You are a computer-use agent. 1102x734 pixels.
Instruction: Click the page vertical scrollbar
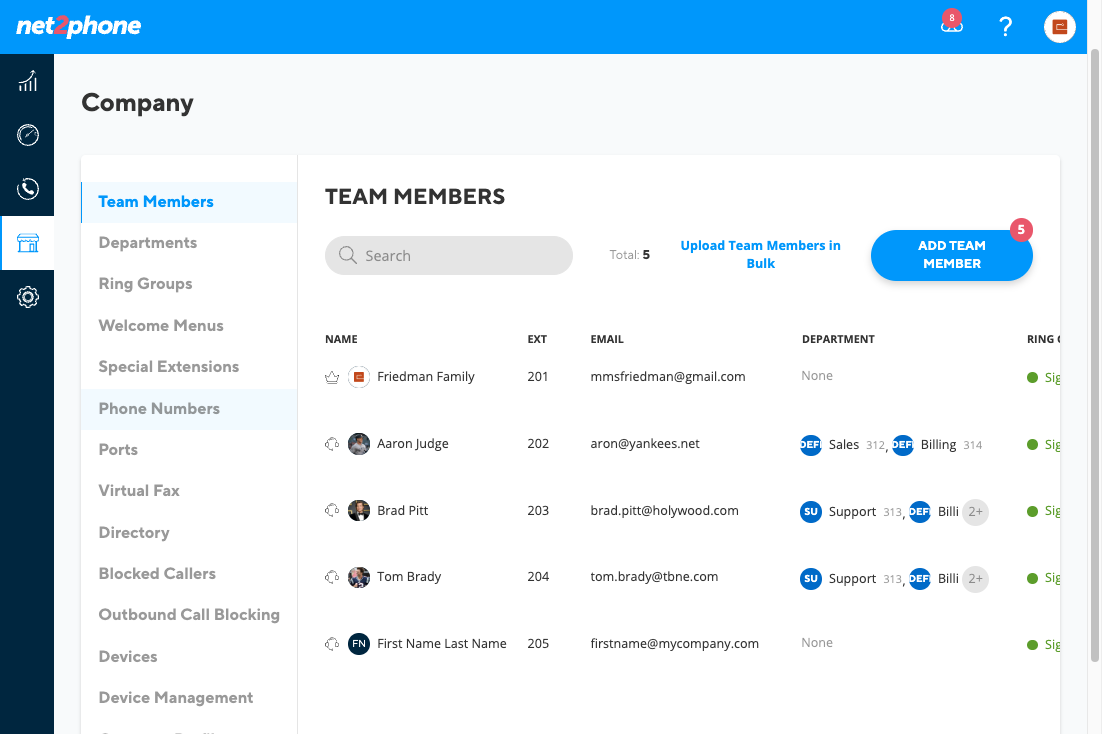tap(1094, 355)
